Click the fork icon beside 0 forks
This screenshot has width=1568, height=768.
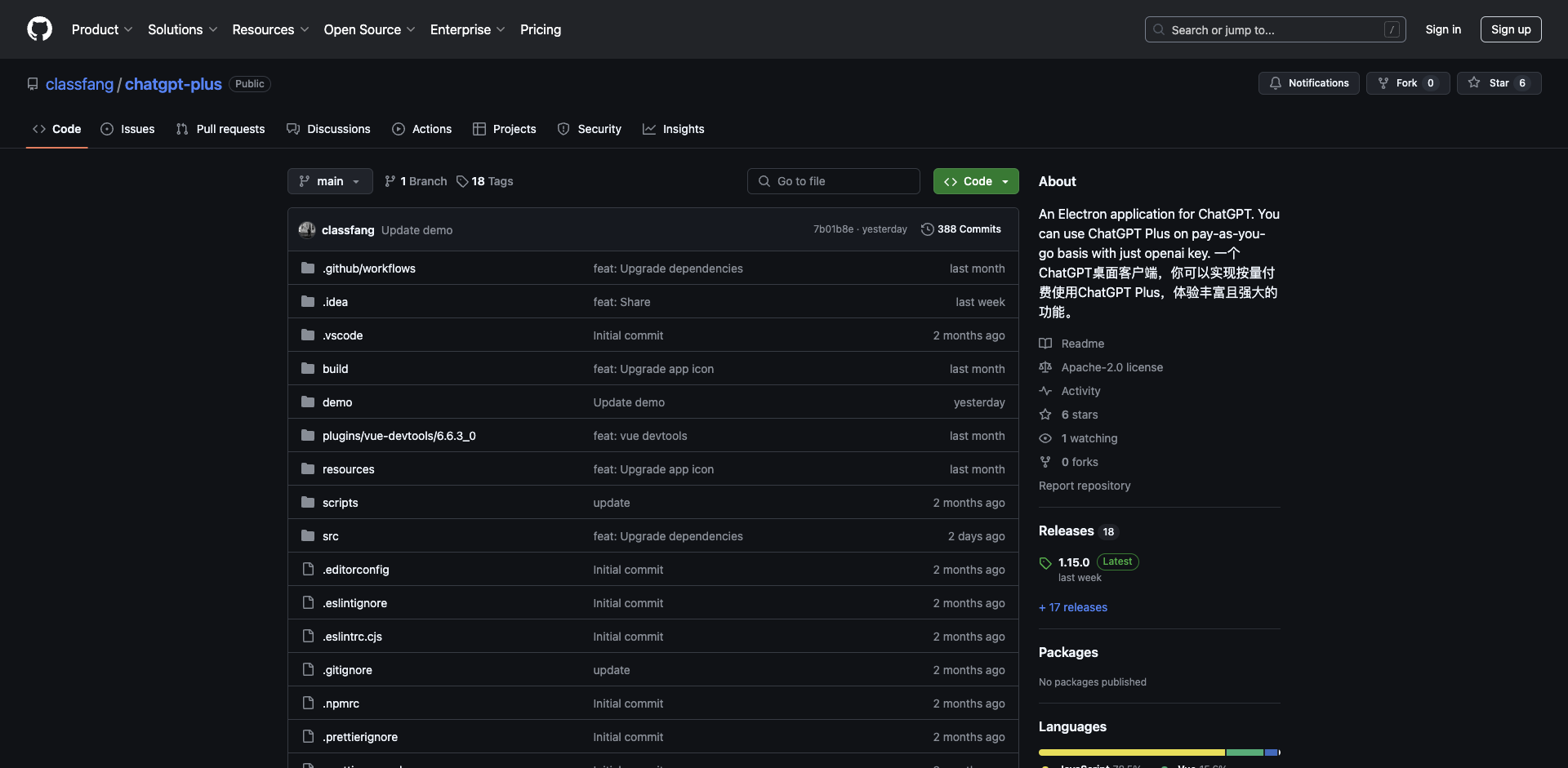(x=1045, y=462)
